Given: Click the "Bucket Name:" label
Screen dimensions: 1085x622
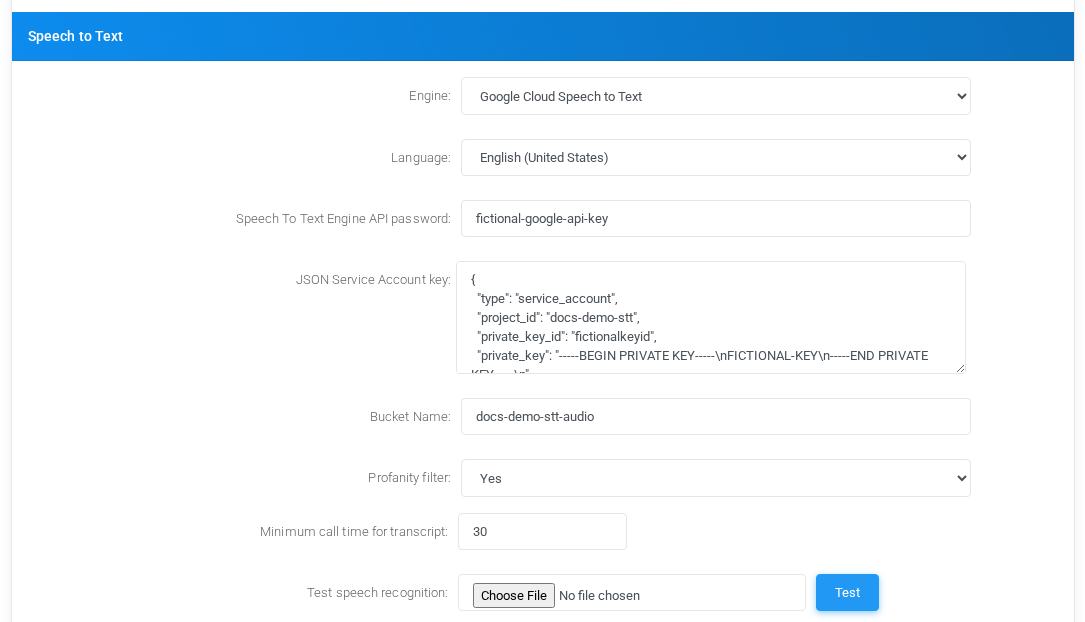Looking at the screenshot, I should pyautogui.click(x=410, y=417).
